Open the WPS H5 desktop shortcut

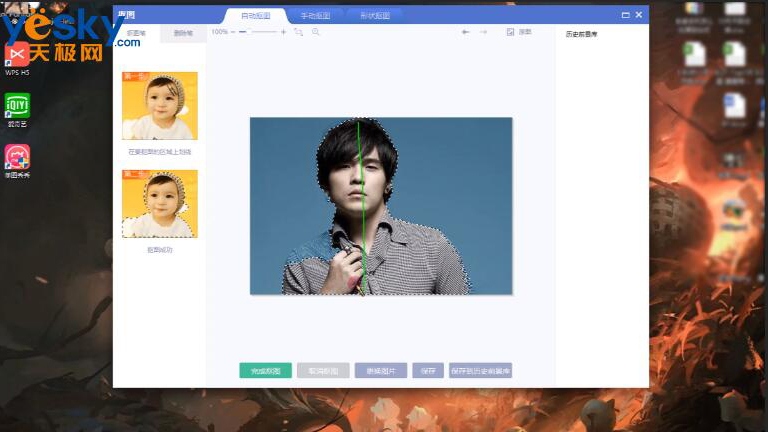click(x=17, y=59)
